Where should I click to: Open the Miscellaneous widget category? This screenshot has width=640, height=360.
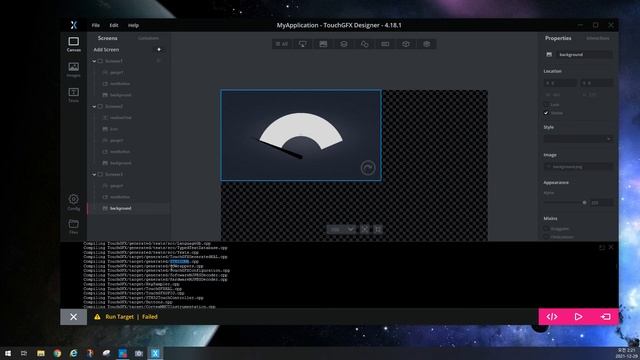(x=406, y=44)
